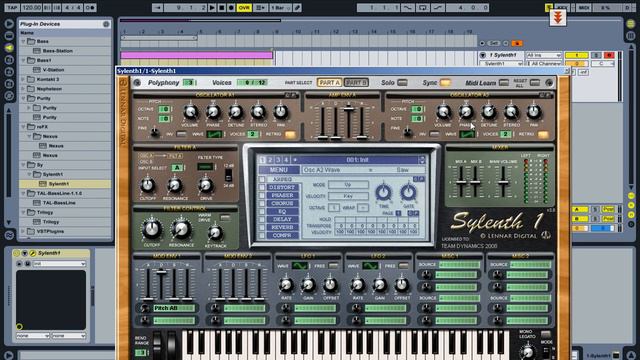Click the Reset All button
Screen dimensions: 640x360
[535, 82]
